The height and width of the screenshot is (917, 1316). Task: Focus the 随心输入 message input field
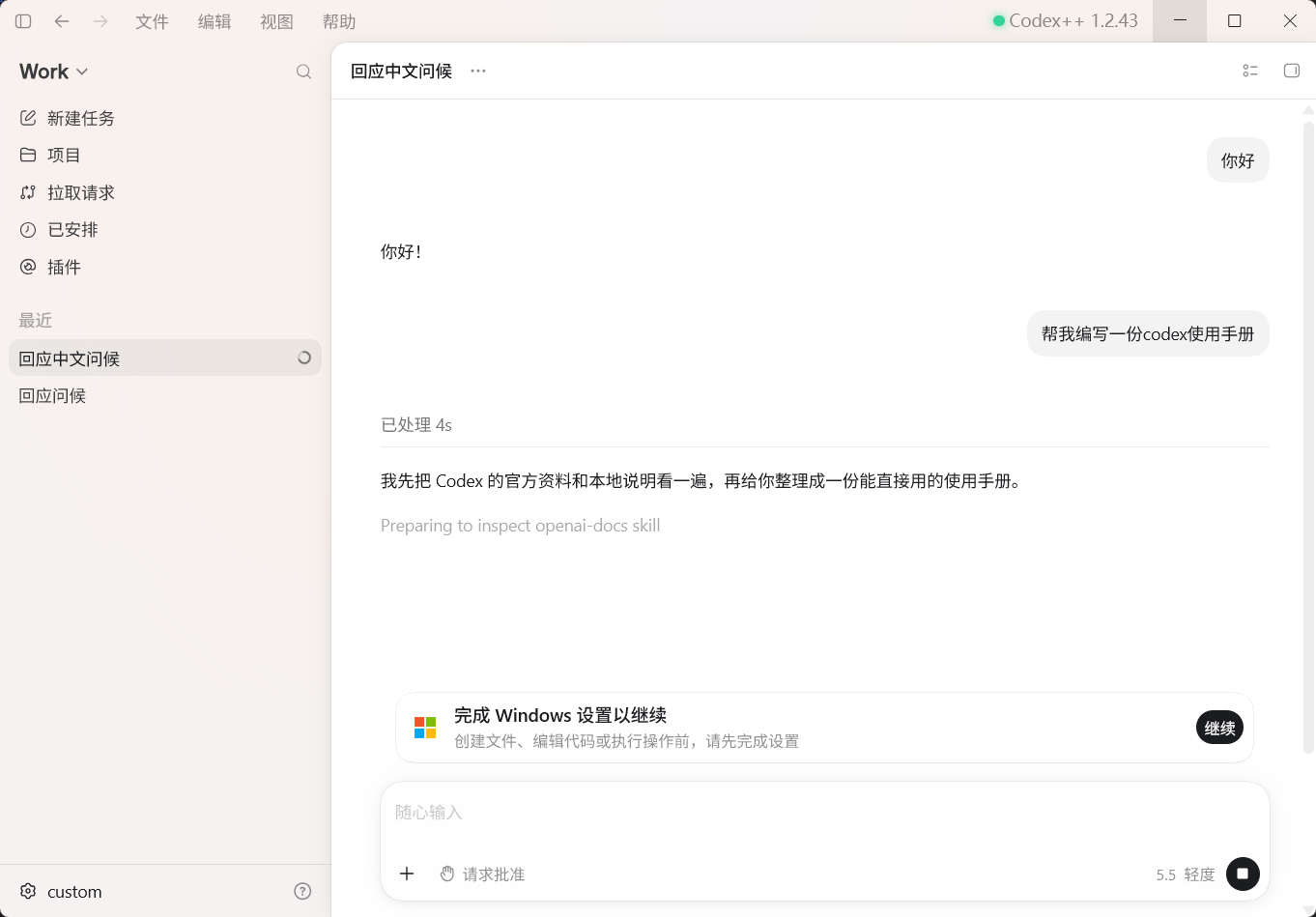(x=824, y=813)
